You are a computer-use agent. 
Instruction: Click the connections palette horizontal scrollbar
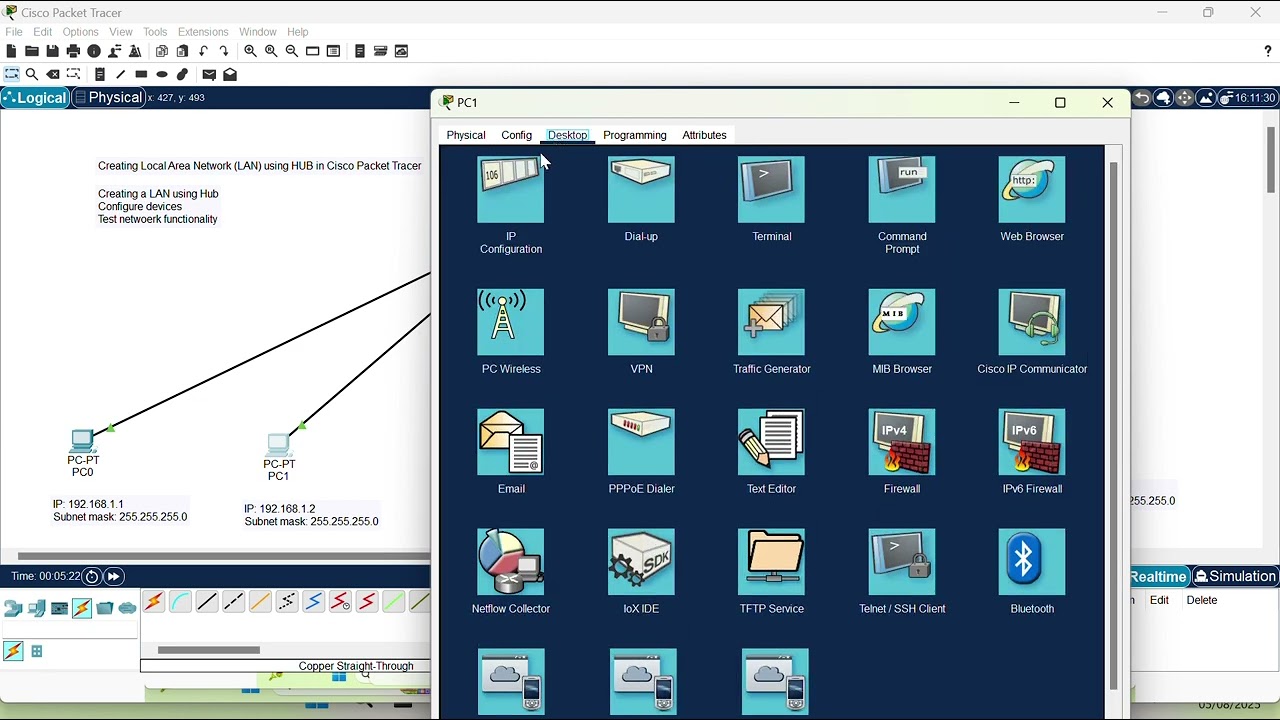[209, 650]
